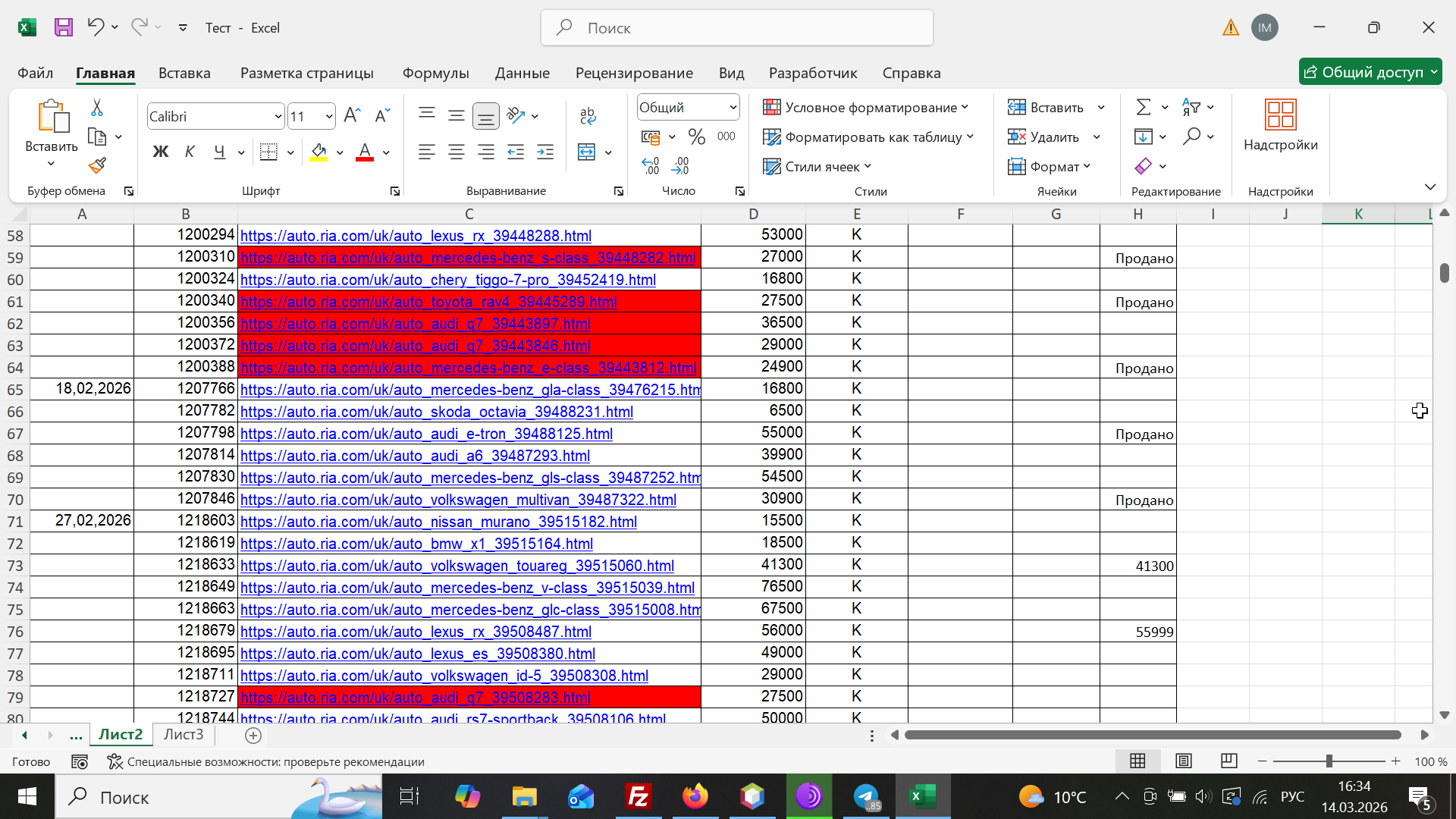Click in the Поиск search box at top

point(736,28)
